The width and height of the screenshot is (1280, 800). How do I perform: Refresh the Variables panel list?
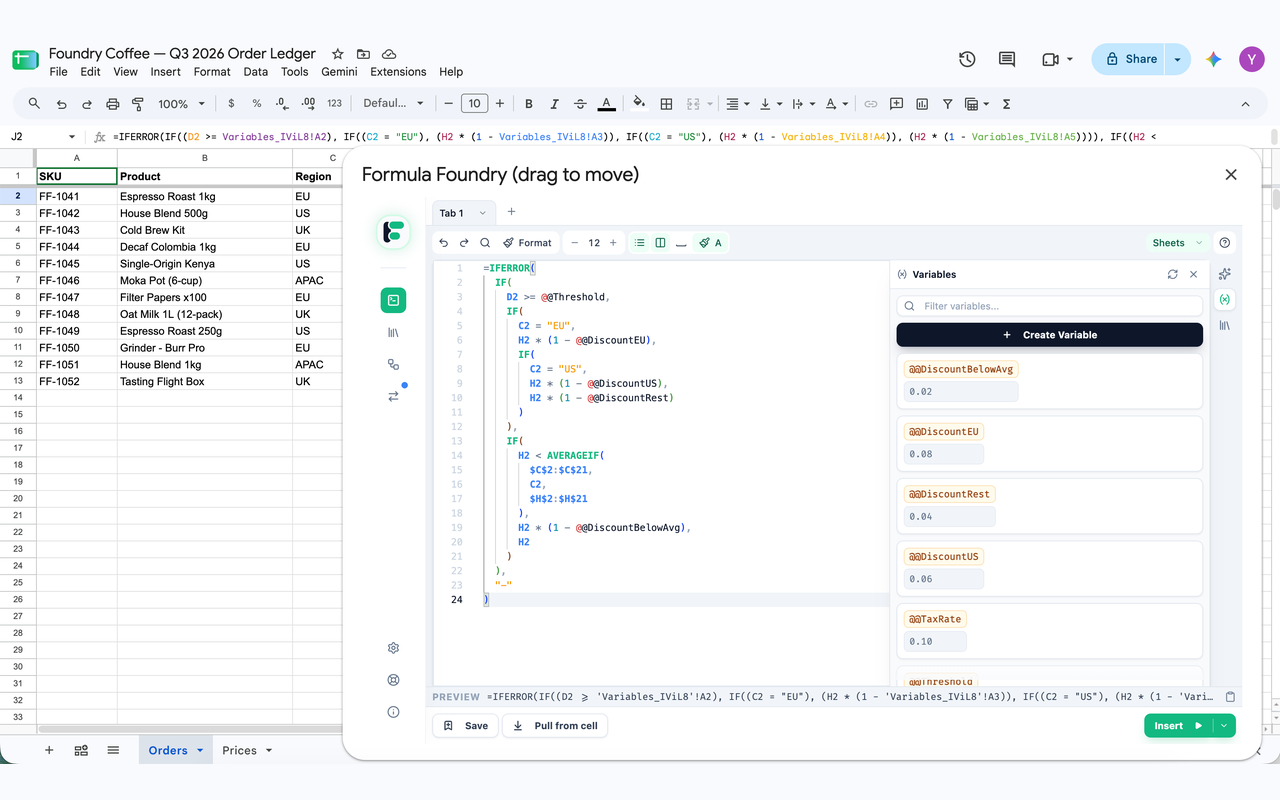pos(1173,274)
